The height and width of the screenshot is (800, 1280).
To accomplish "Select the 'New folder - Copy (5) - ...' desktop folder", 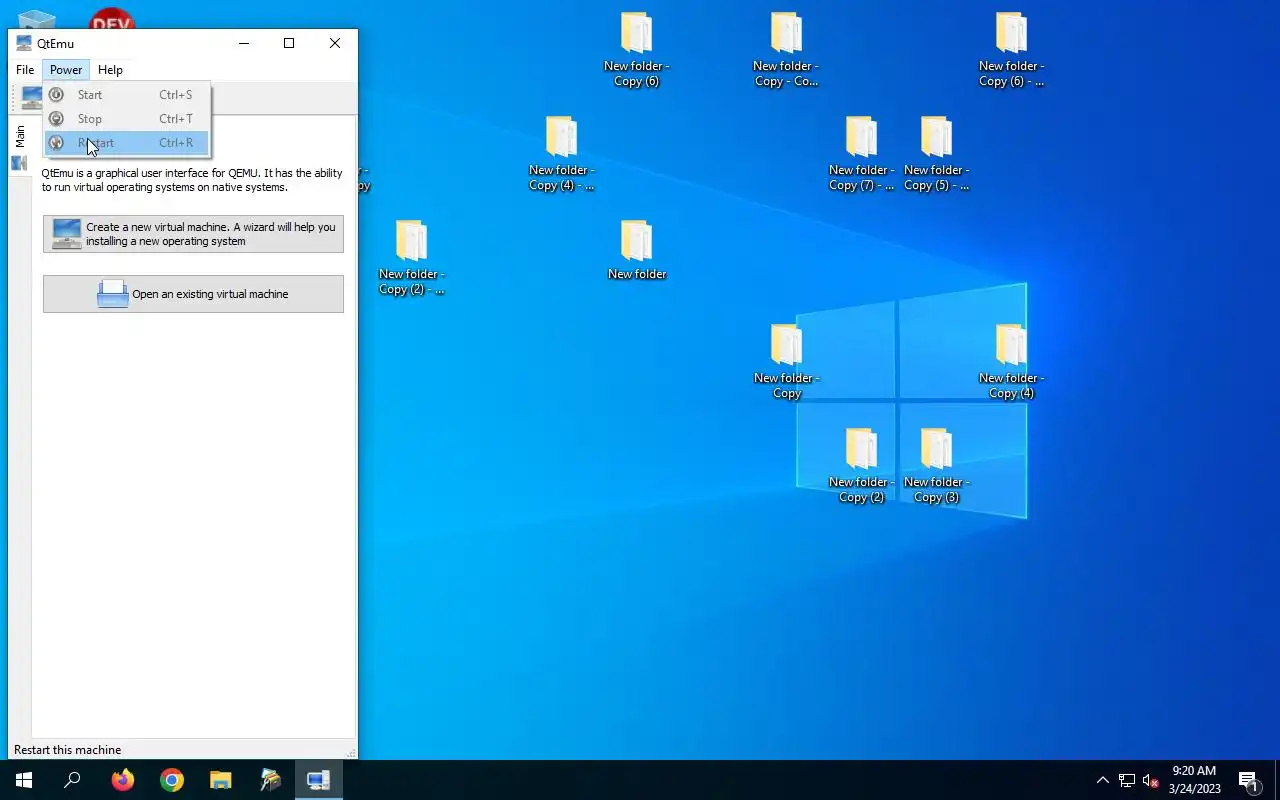I will tap(936, 154).
